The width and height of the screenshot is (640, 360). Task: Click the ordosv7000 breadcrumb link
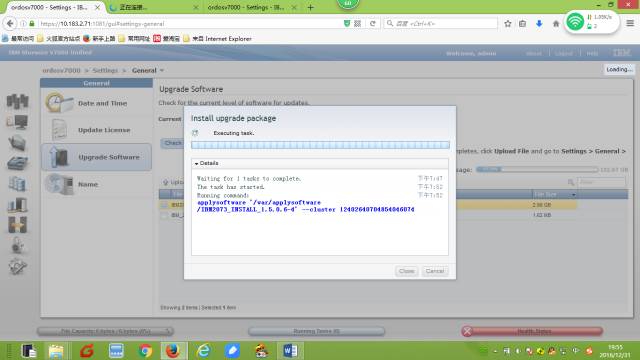(61, 70)
